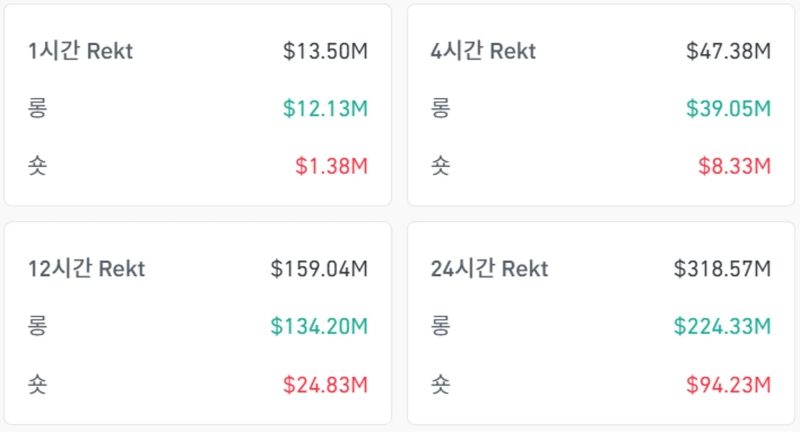
Task: Click the 24시간 Rekt card title
Action: click(x=489, y=269)
